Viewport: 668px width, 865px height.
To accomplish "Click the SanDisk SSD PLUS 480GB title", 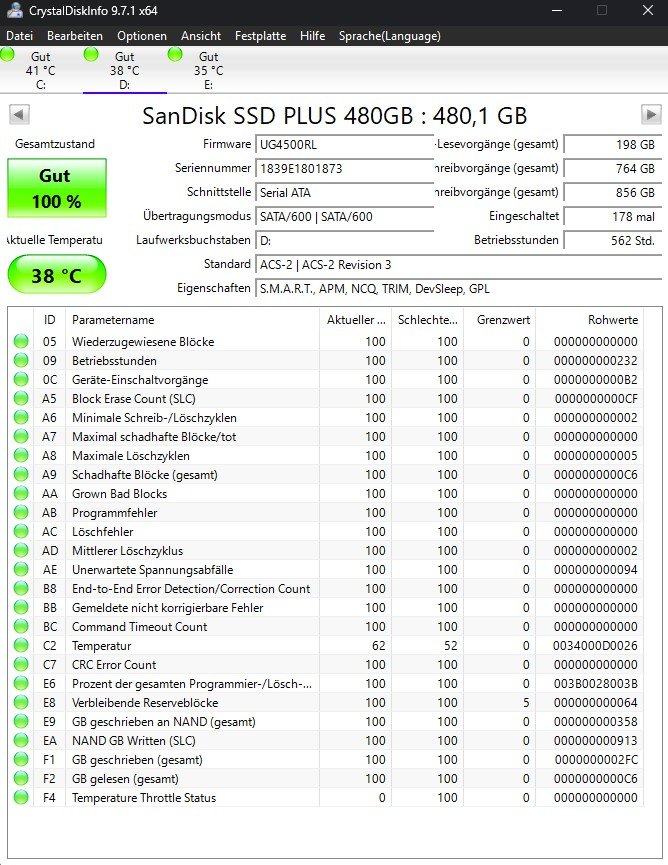I will pyautogui.click(x=335, y=116).
